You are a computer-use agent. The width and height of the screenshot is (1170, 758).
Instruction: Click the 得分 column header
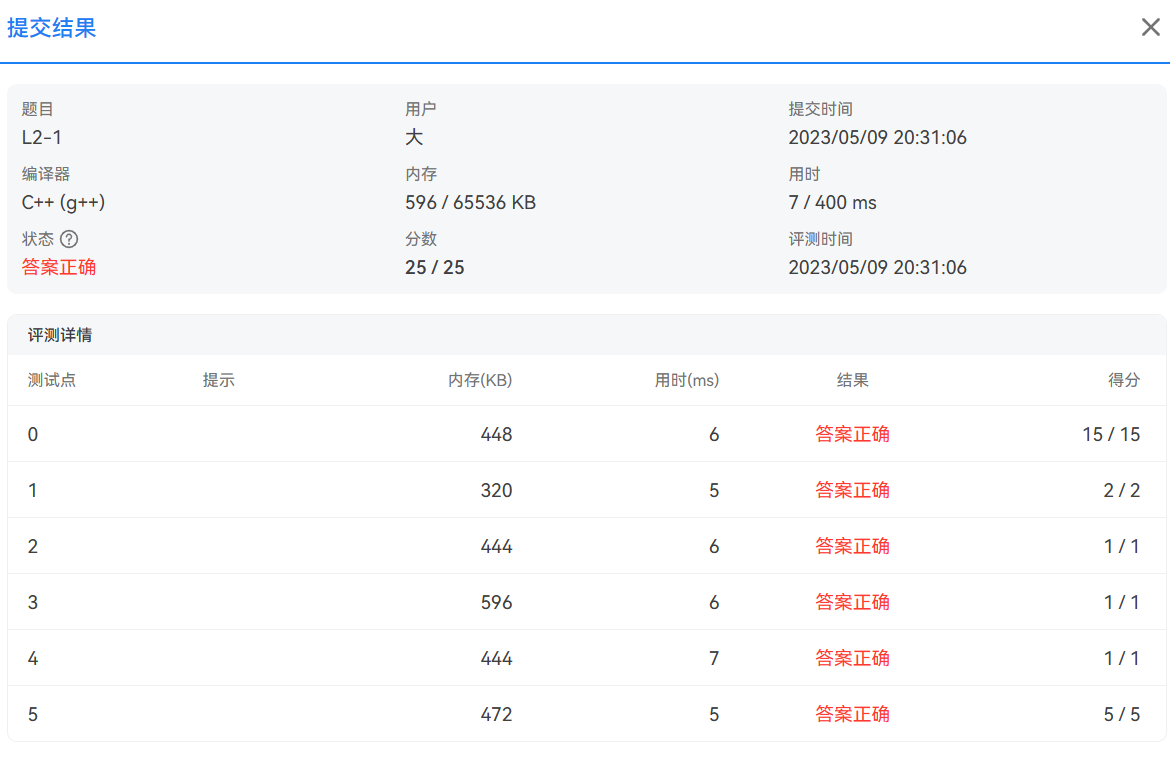pos(1124,380)
